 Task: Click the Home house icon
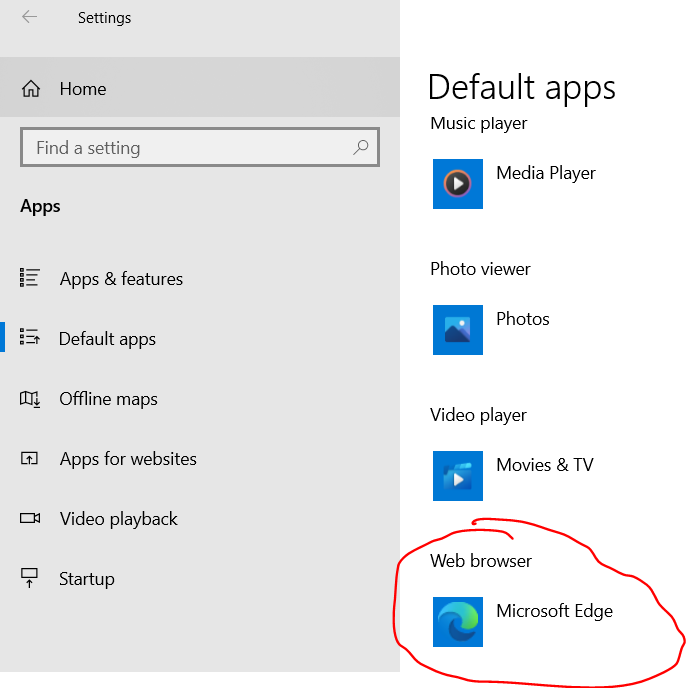coord(31,89)
